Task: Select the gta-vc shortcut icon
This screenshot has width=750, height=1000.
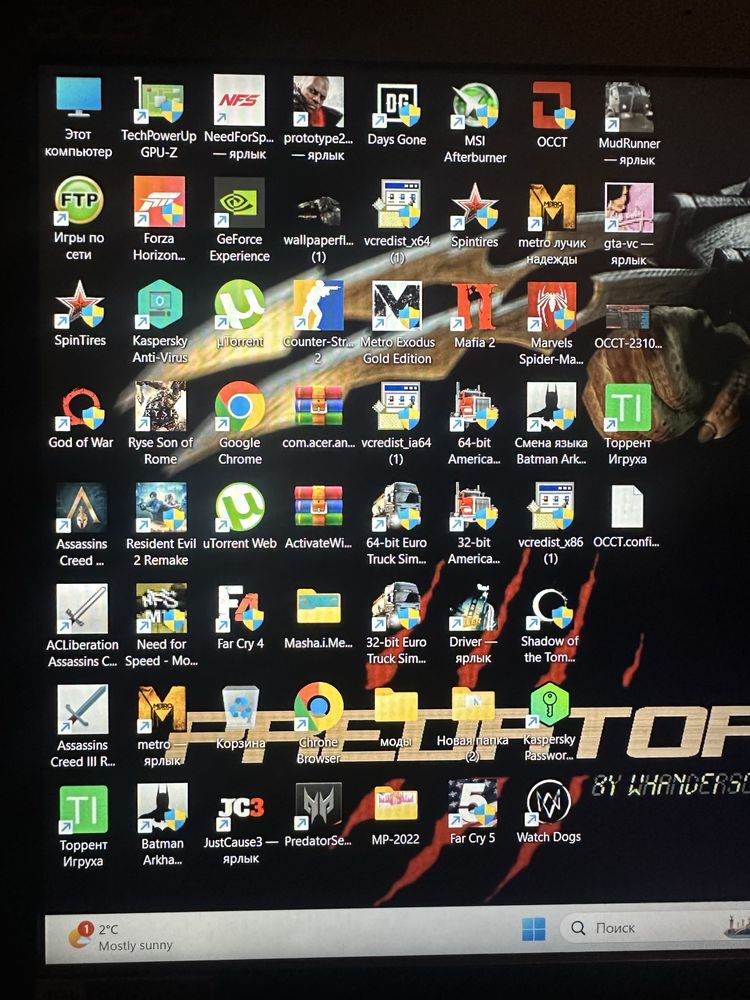Action: pyautogui.click(x=629, y=208)
